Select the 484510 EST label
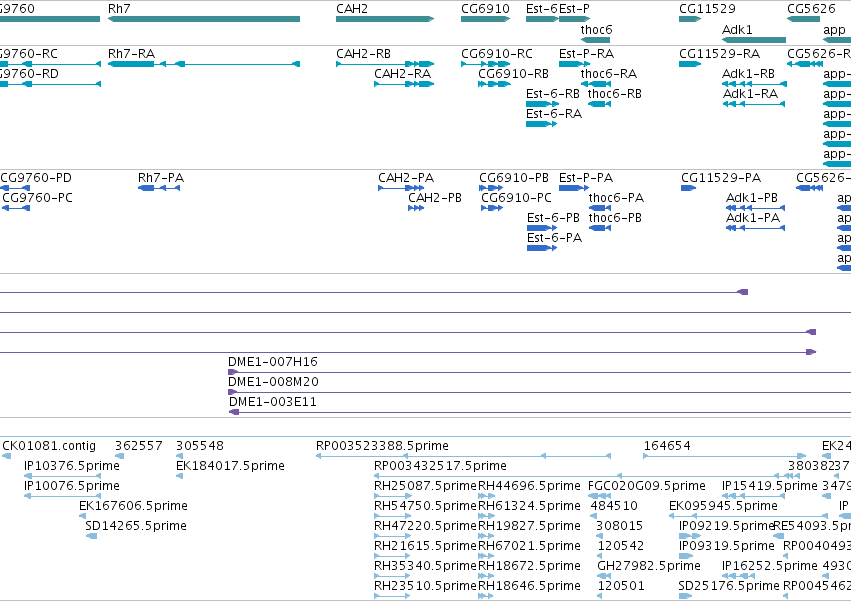Screen dimensions: 851x601 tap(614, 506)
